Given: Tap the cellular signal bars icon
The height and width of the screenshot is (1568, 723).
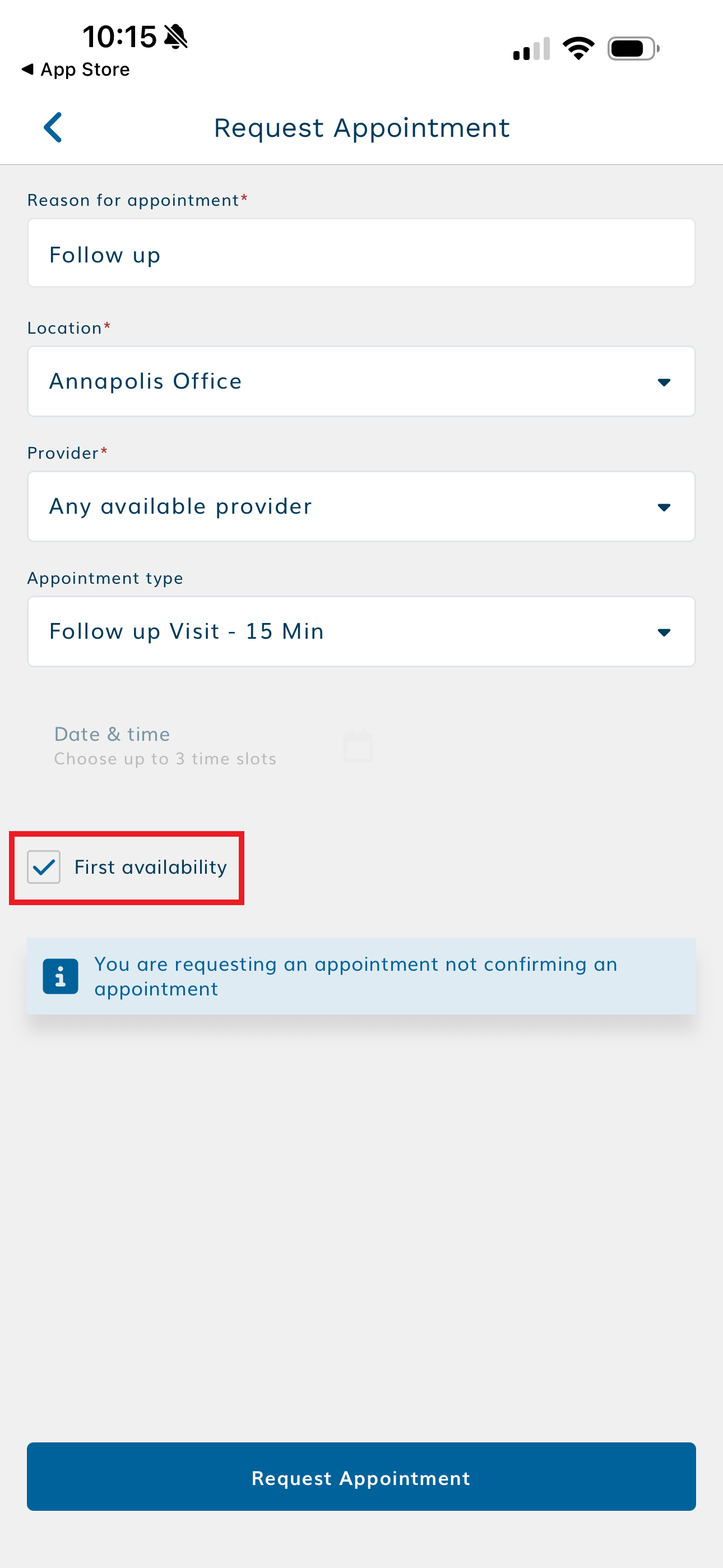Looking at the screenshot, I should point(531,49).
